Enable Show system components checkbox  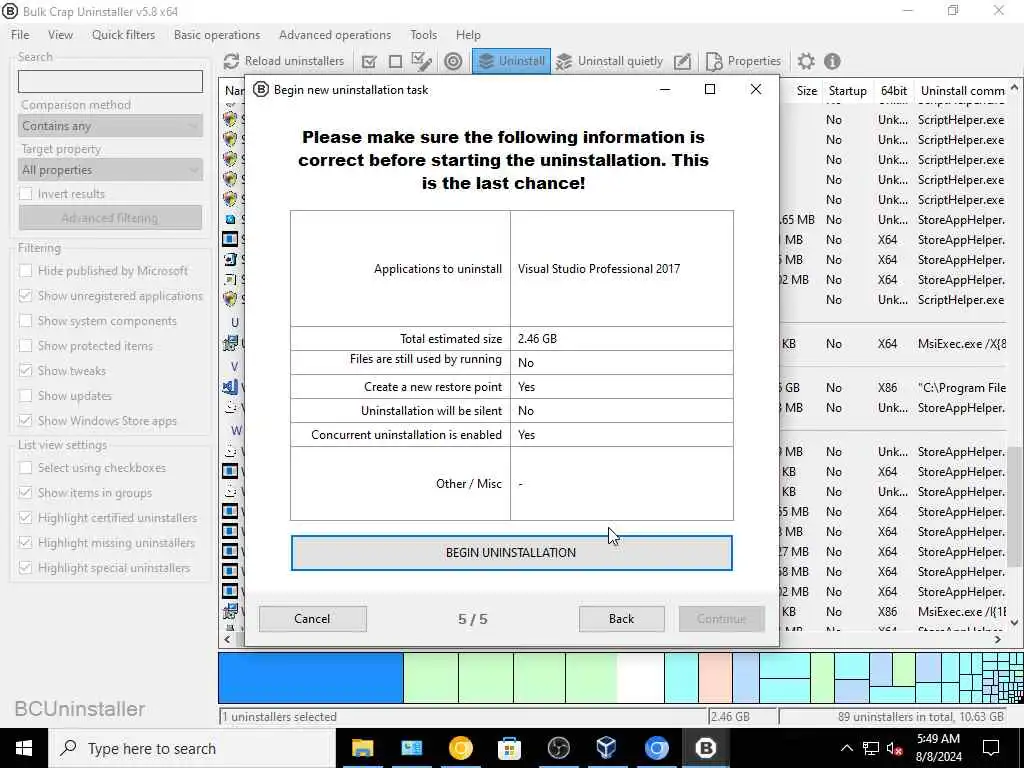[25, 321]
